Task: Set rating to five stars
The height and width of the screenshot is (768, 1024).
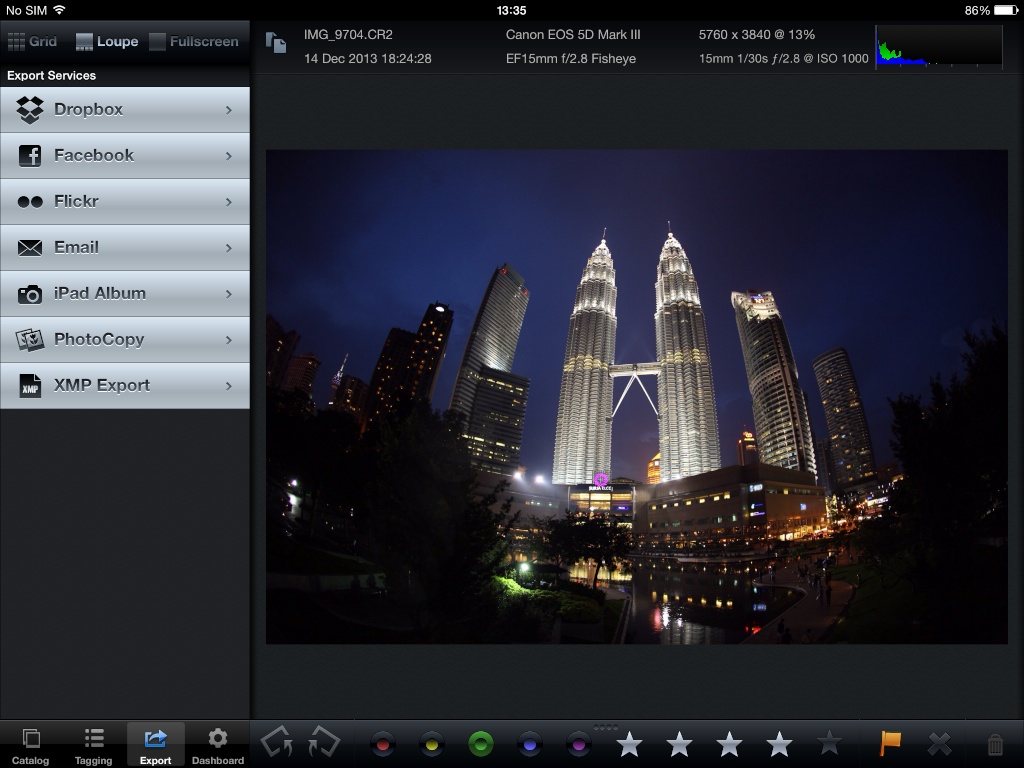Action: 829,743
